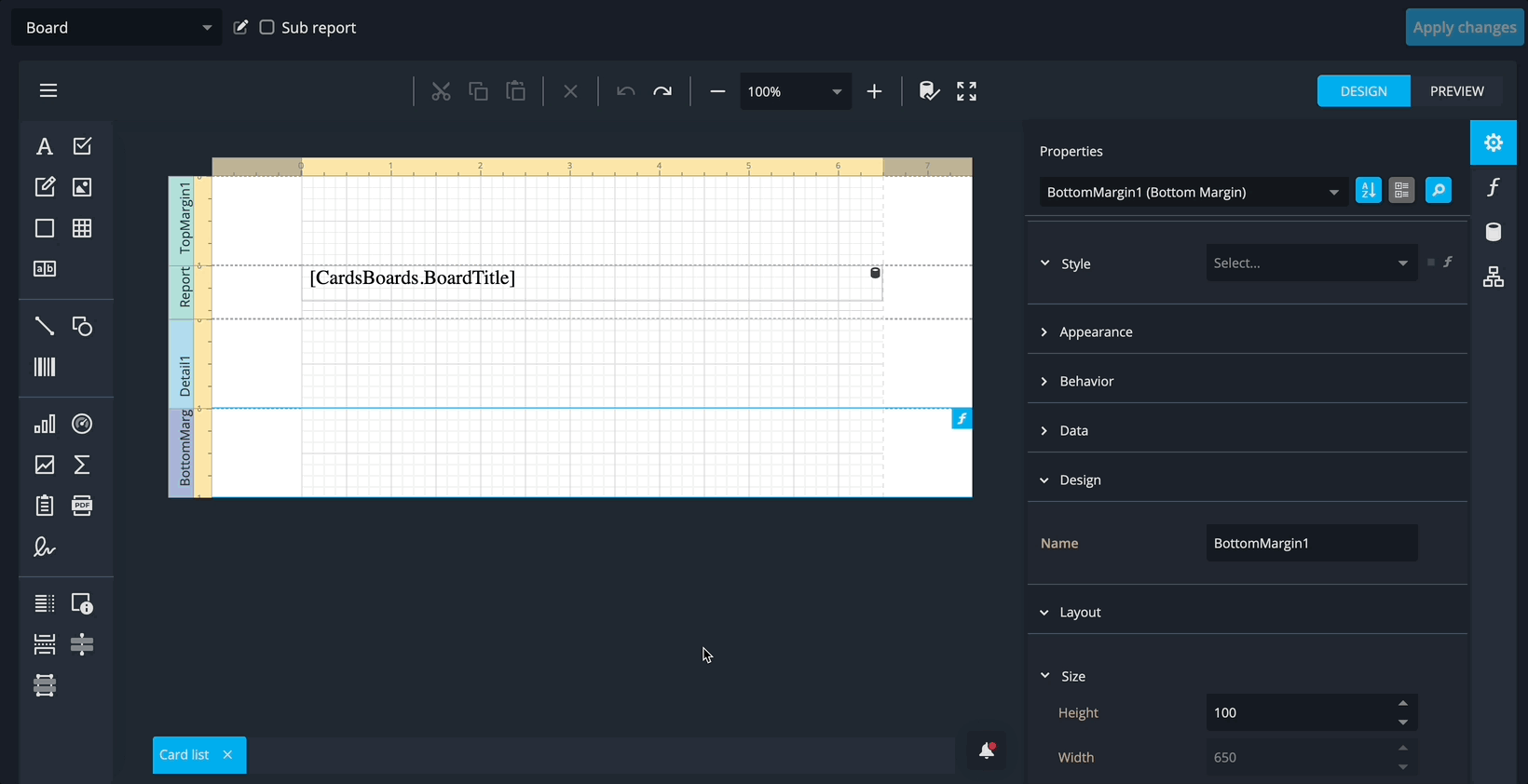Select the Subreport tool

pos(44,506)
